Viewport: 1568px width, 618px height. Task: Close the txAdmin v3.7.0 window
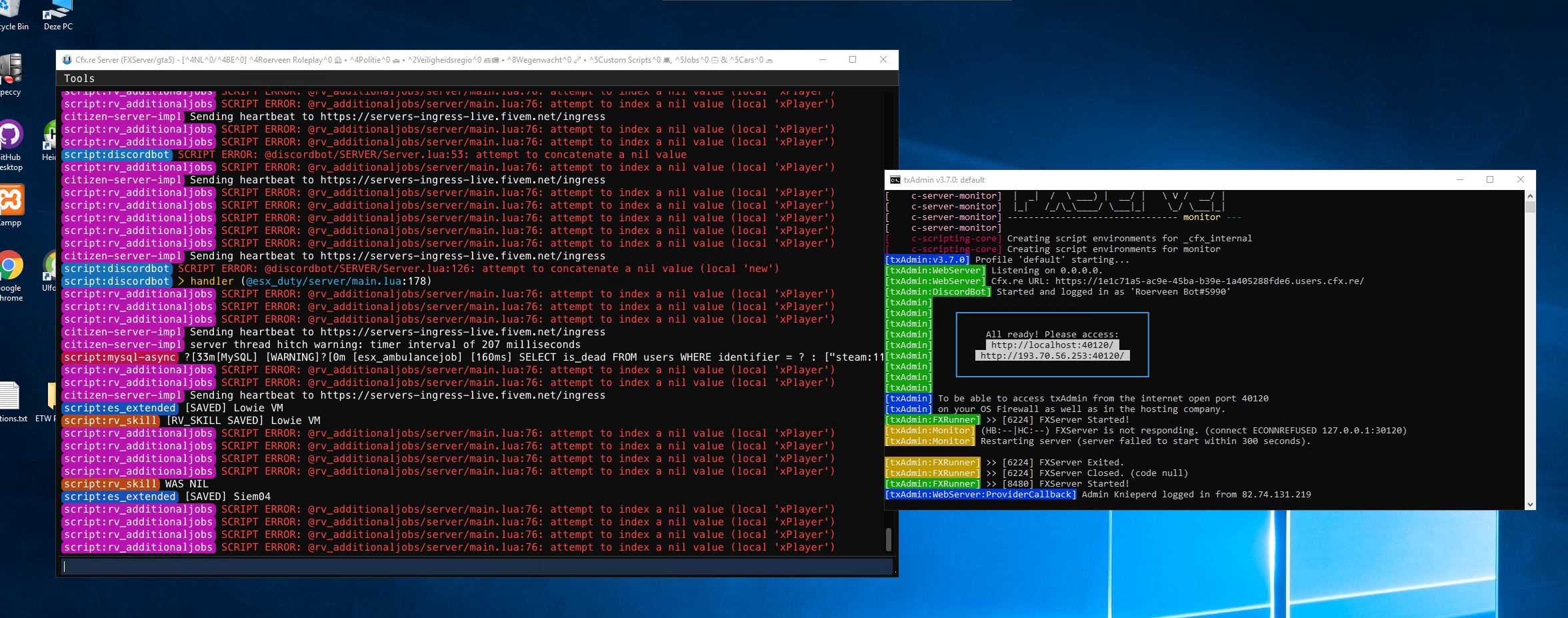pos(1521,180)
